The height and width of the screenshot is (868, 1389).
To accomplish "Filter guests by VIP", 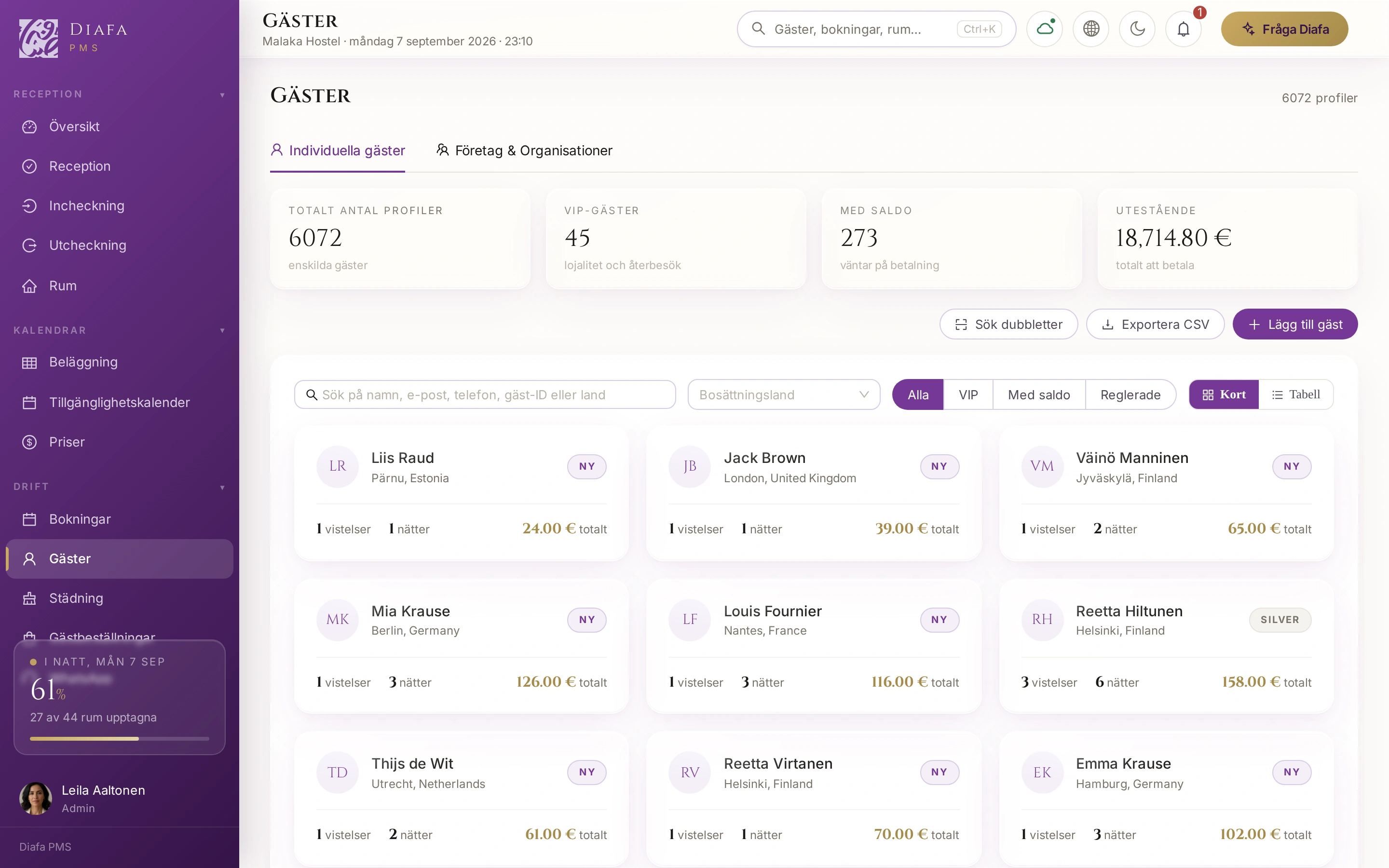I will (x=967, y=394).
